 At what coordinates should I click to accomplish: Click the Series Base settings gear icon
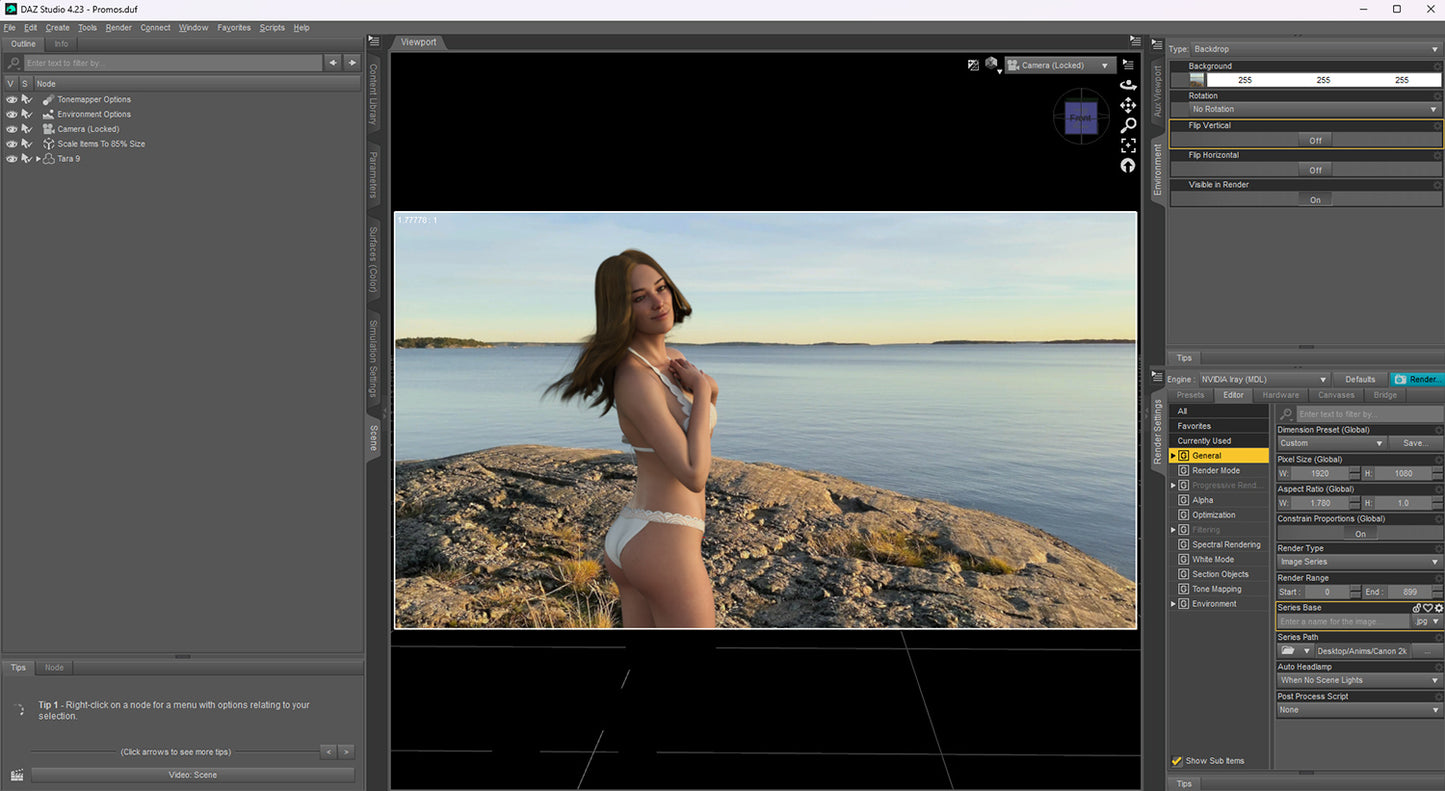pos(1439,608)
